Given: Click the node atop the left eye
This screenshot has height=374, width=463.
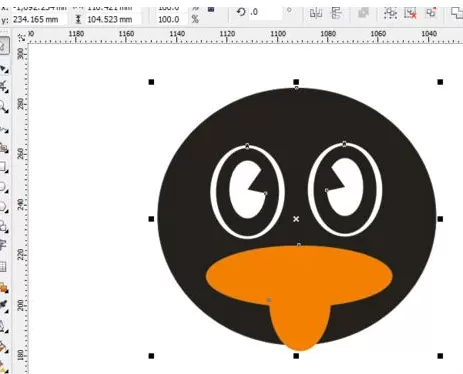Looking at the screenshot, I should tap(247, 146).
